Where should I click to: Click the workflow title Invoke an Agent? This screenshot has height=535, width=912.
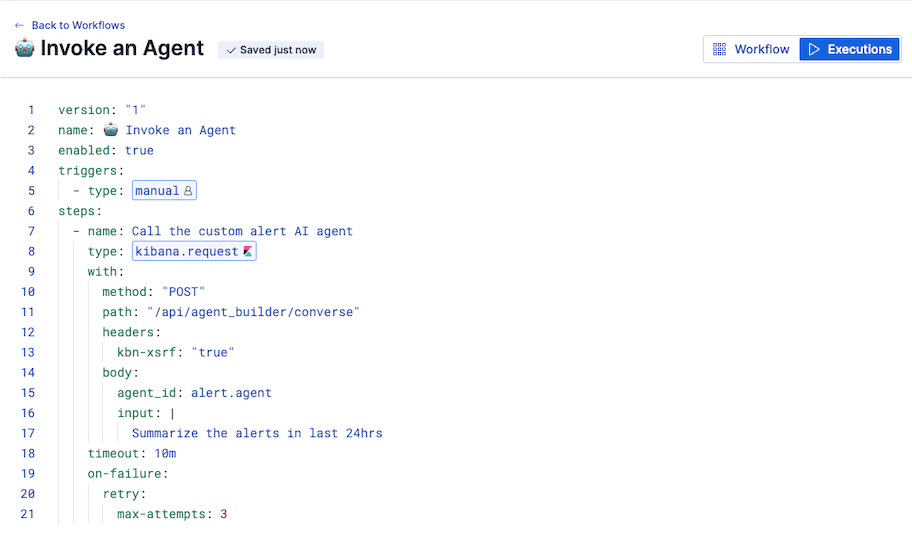(122, 49)
